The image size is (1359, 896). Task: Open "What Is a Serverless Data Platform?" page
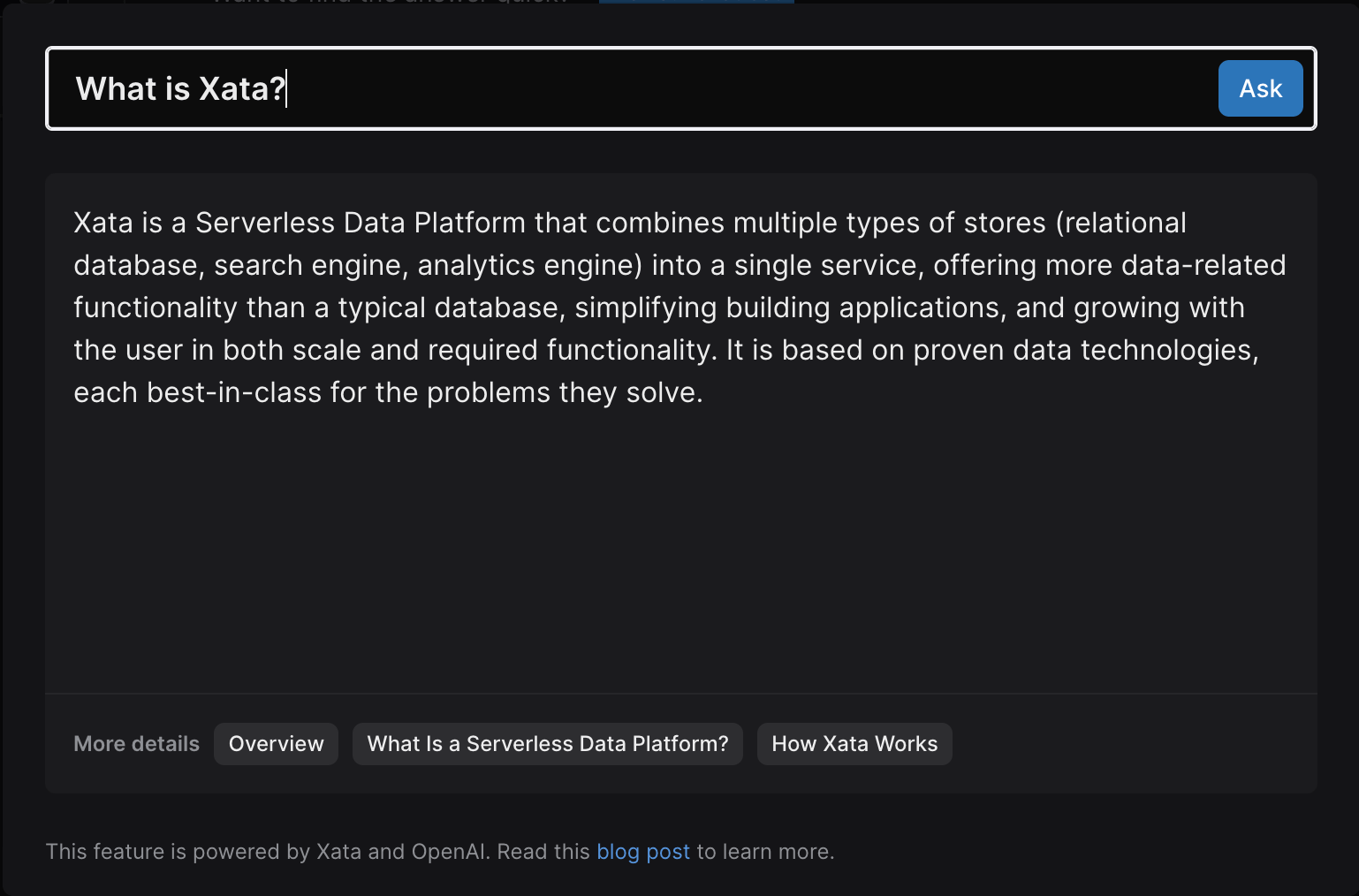click(x=548, y=744)
